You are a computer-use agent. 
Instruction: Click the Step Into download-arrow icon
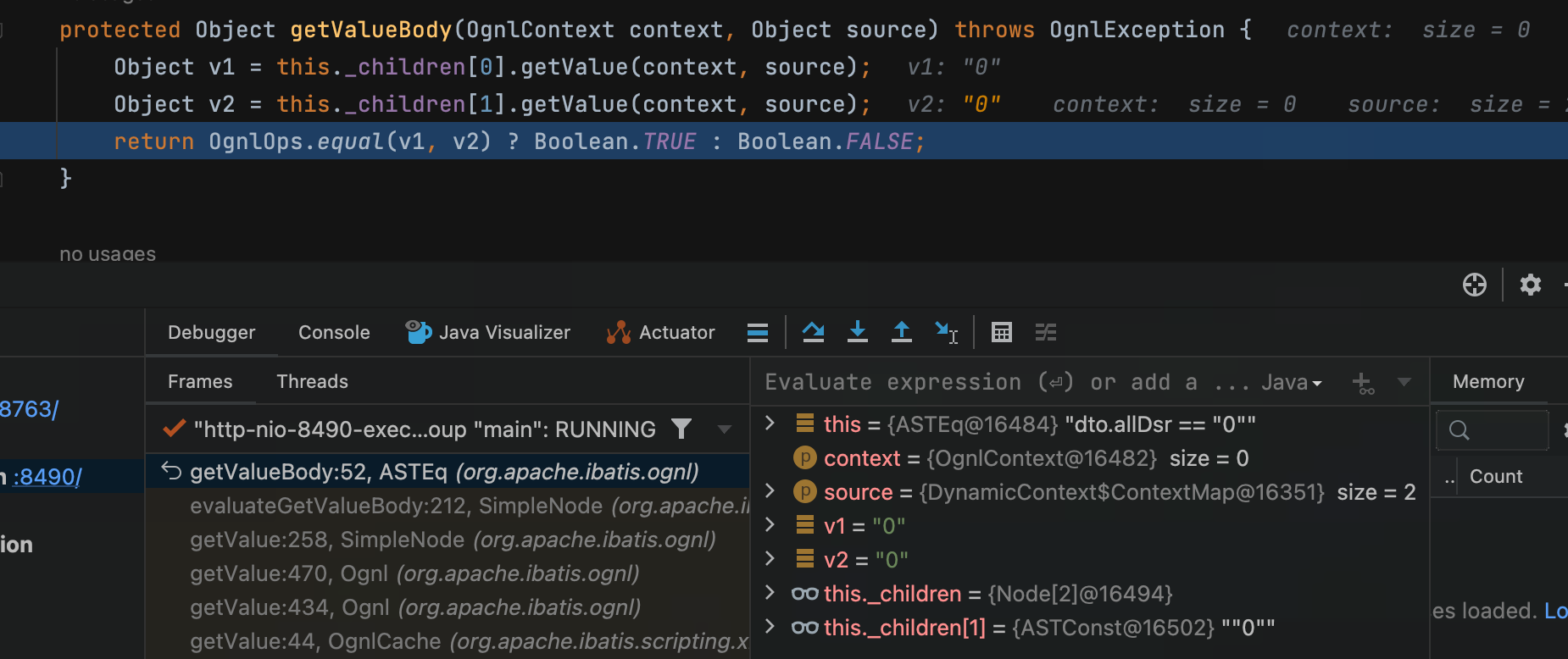[x=858, y=332]
